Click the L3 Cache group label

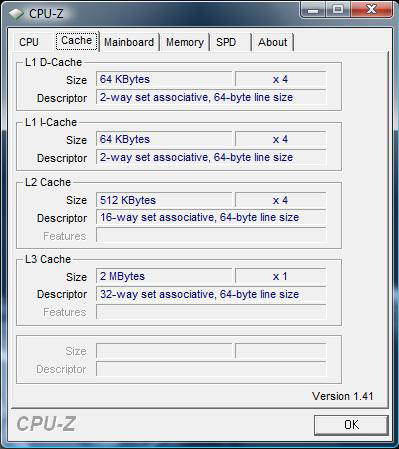(x=48, y=259)
